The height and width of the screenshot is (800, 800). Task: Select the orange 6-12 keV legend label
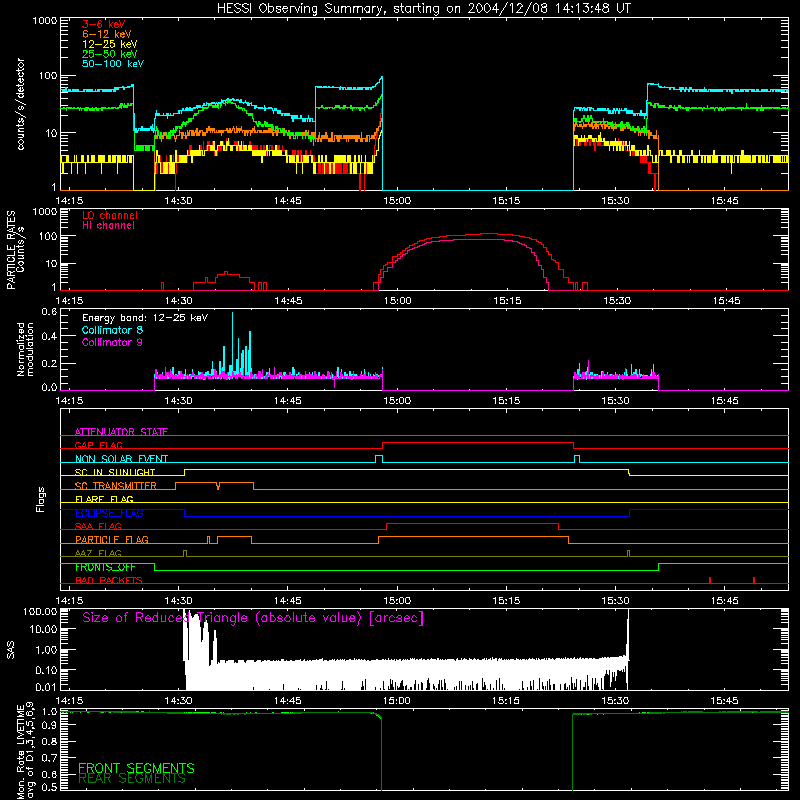[x=107, y=34]
